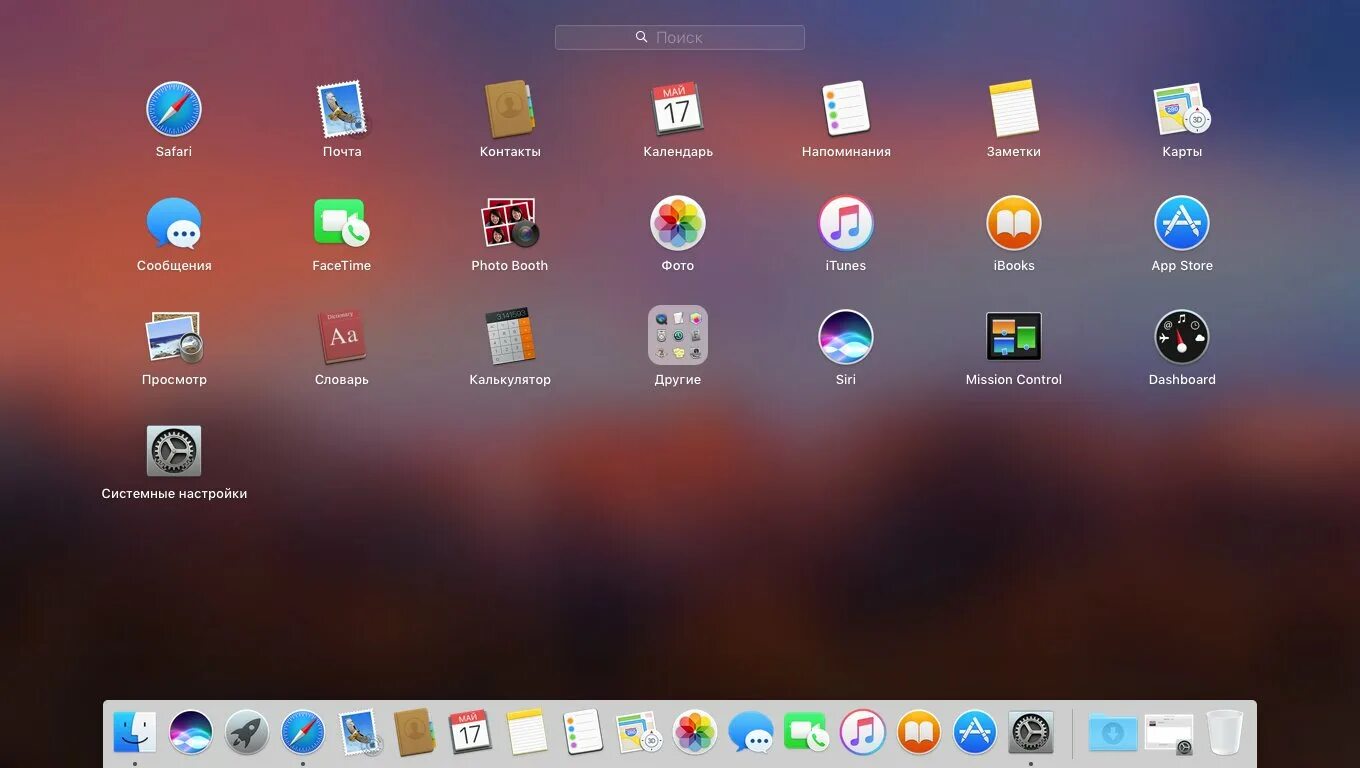Switch to Safari via the Dock
This screenshot has width=1360, height=768.
303,733
